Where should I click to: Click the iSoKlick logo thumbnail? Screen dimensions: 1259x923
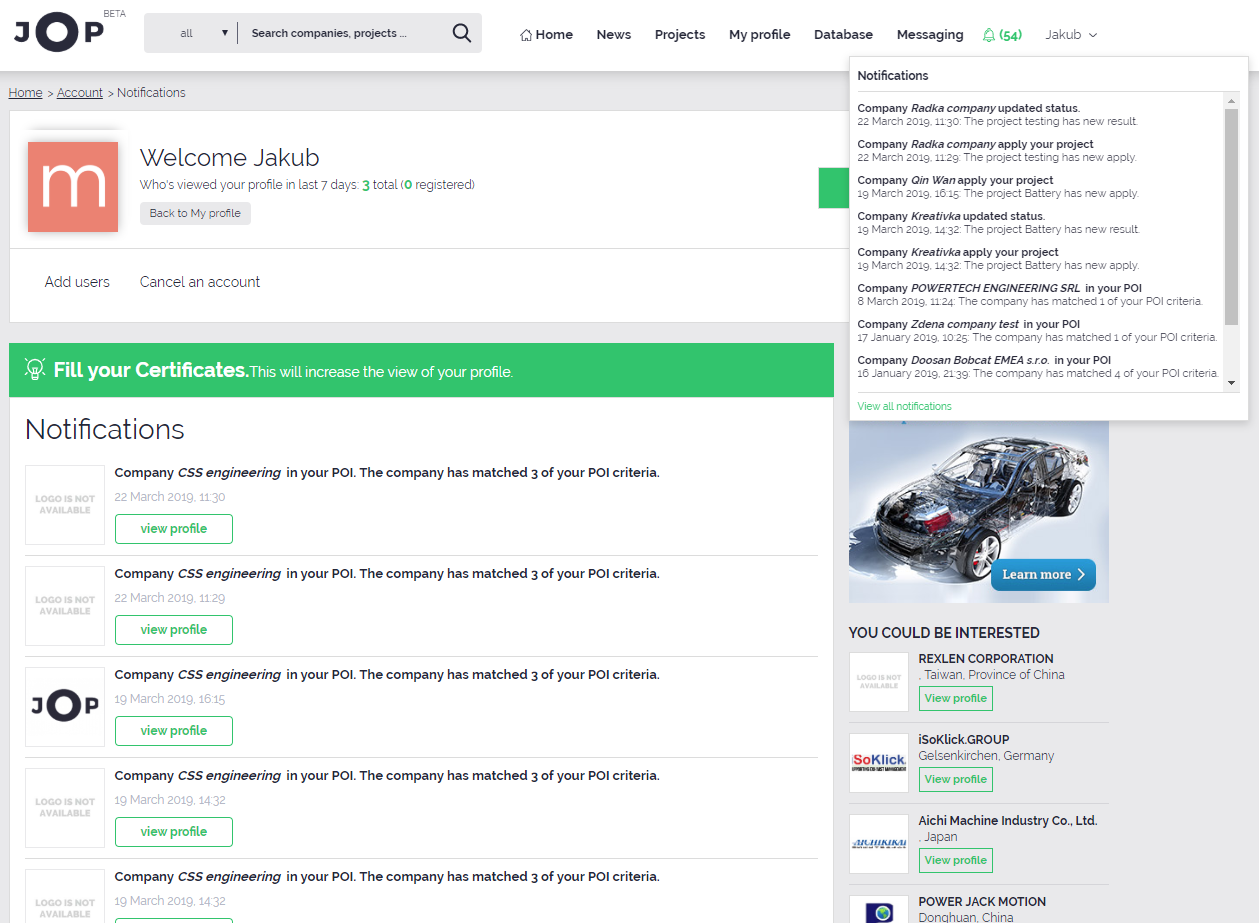[x=879, y=763]
